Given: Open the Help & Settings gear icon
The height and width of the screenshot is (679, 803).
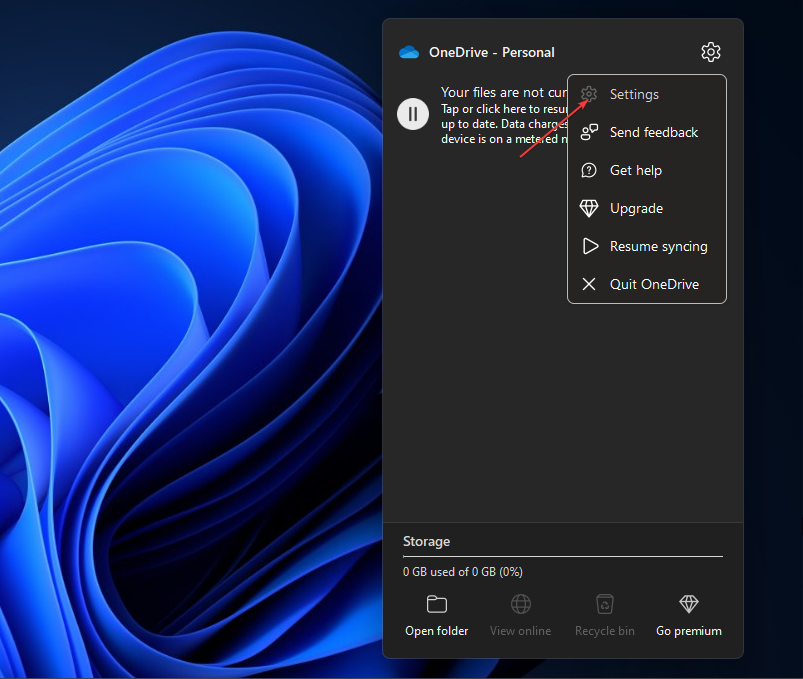Looking at the screenshot, I should (x=710, y=51).
